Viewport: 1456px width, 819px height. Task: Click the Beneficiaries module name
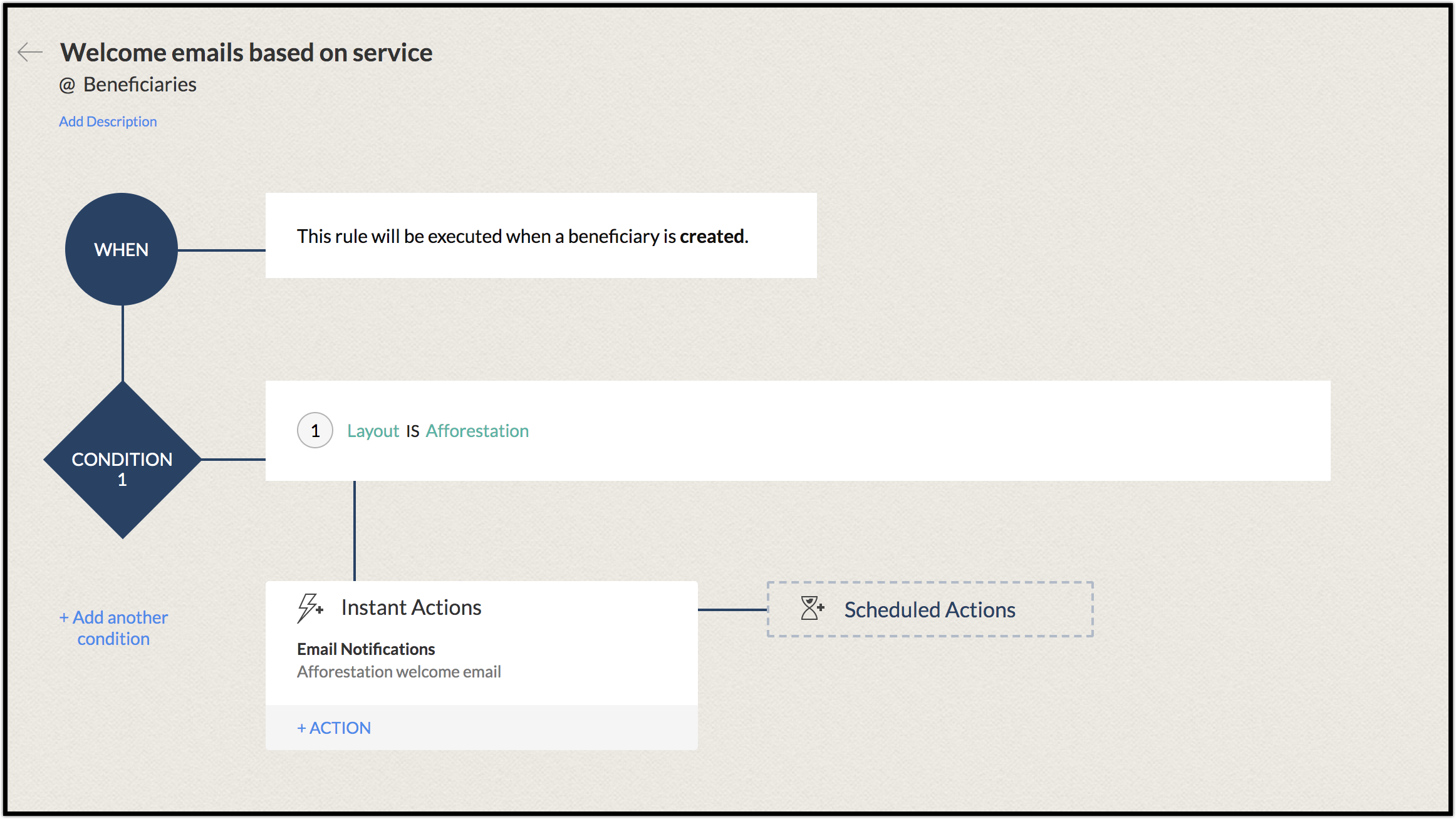[x=140, y=85]
